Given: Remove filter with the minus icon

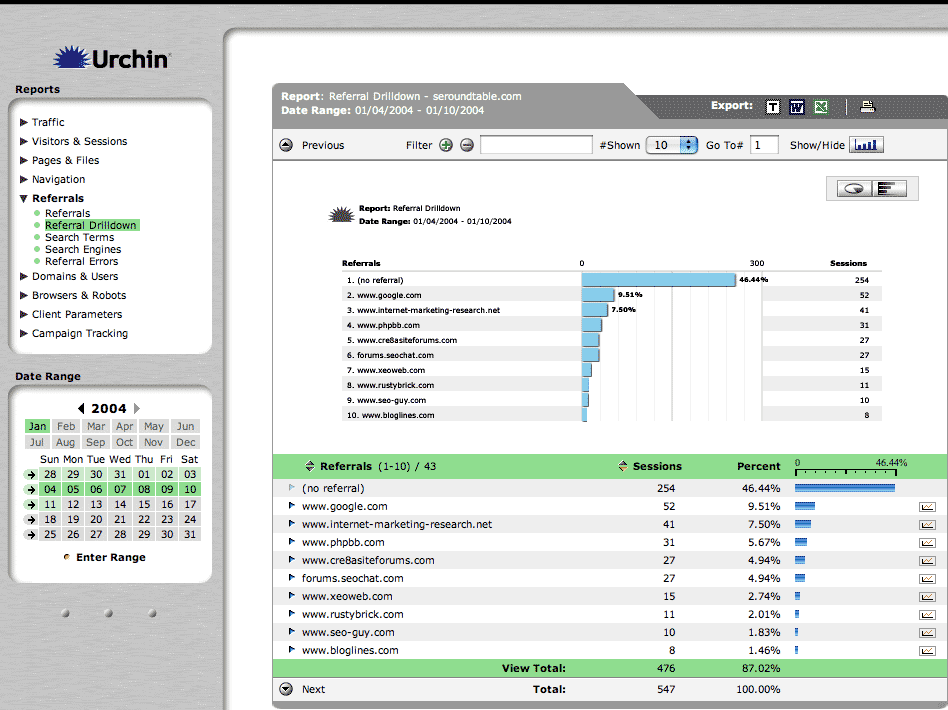Looking at the screenshot, I should point(467,145).
